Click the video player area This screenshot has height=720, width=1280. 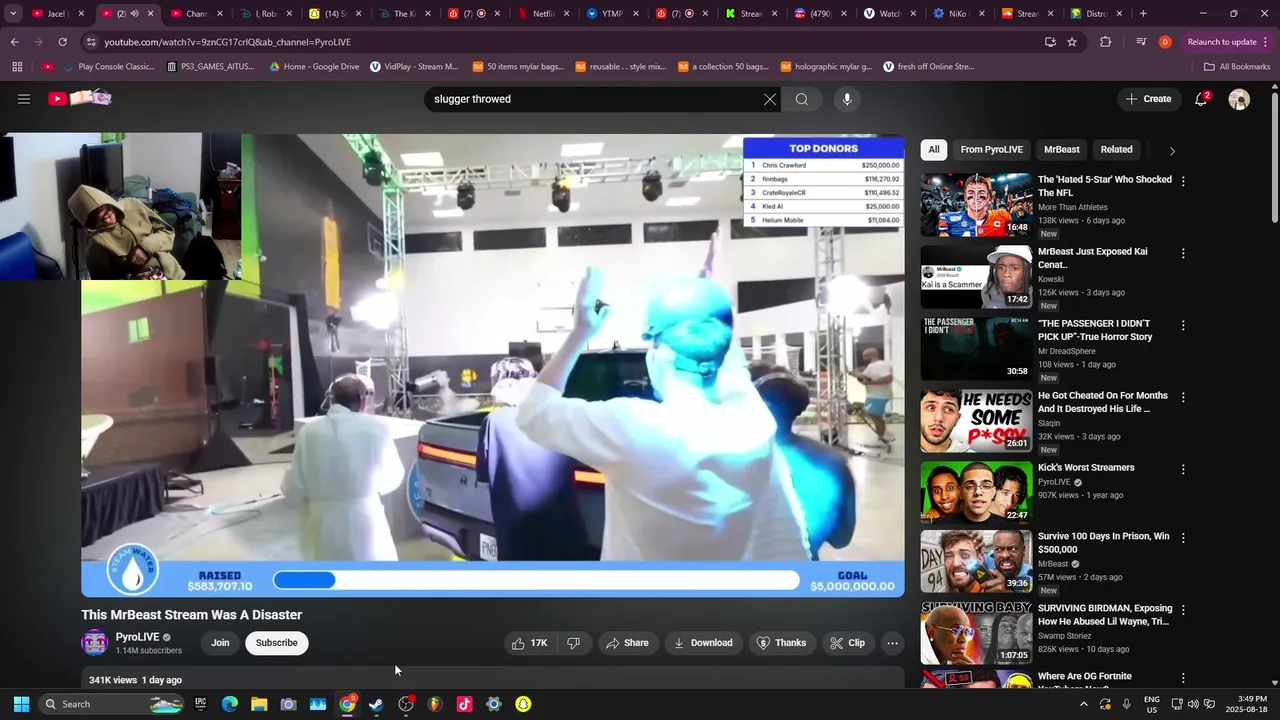click(492, 365)
